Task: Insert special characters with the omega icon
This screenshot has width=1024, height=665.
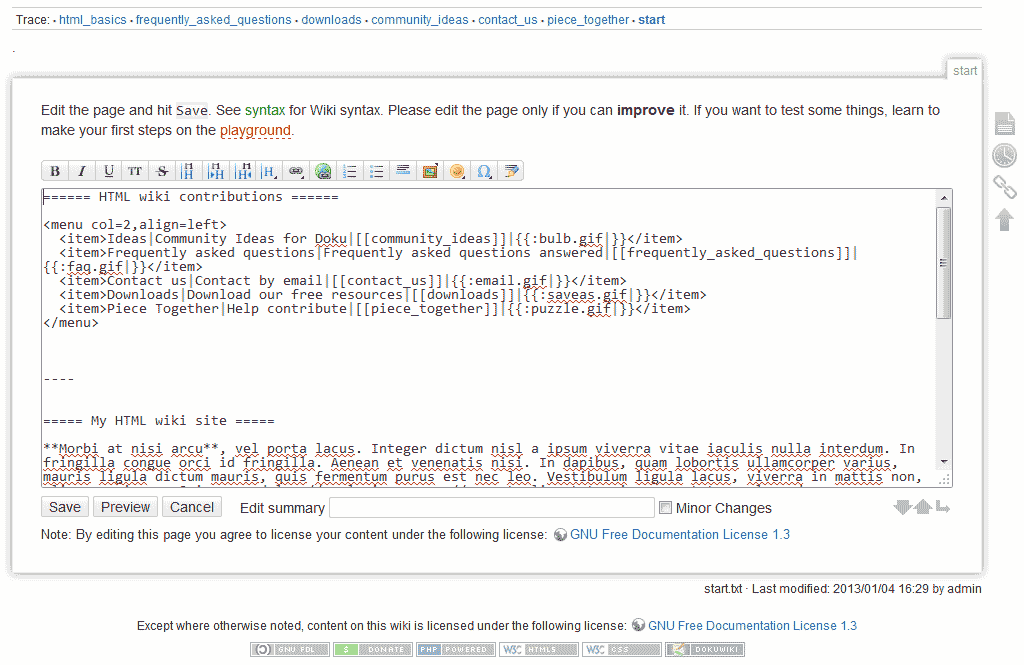Action: pos(484,171)
